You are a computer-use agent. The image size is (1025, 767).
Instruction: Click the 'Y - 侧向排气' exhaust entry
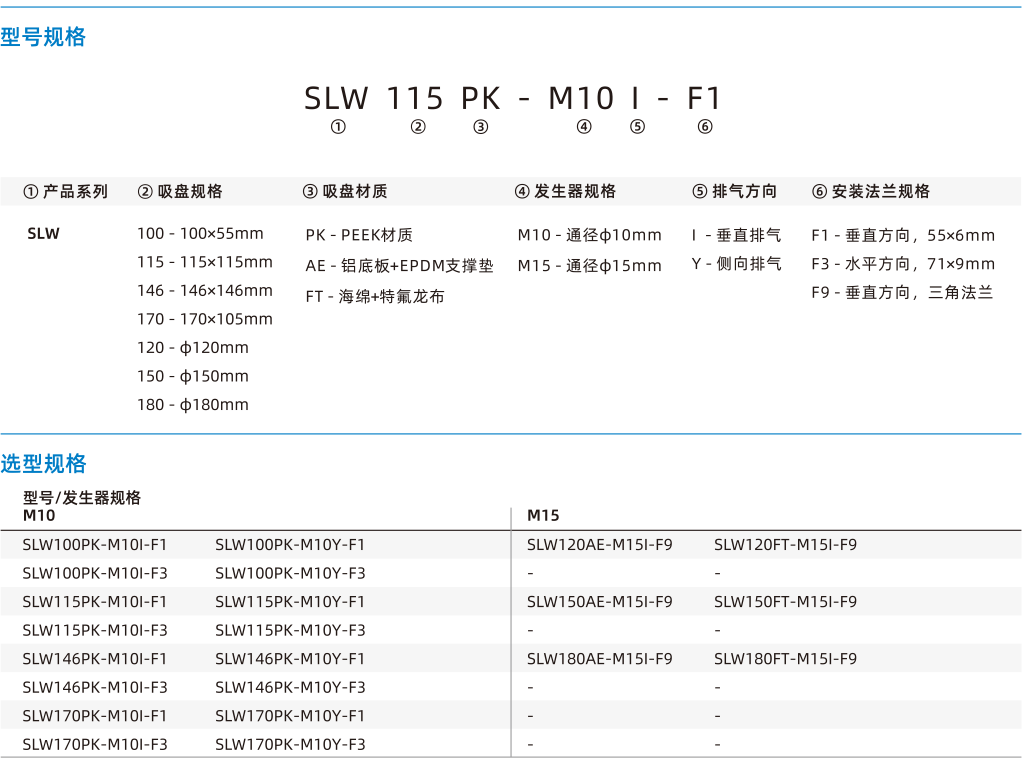pyautogui.click(x=736, y=264)
